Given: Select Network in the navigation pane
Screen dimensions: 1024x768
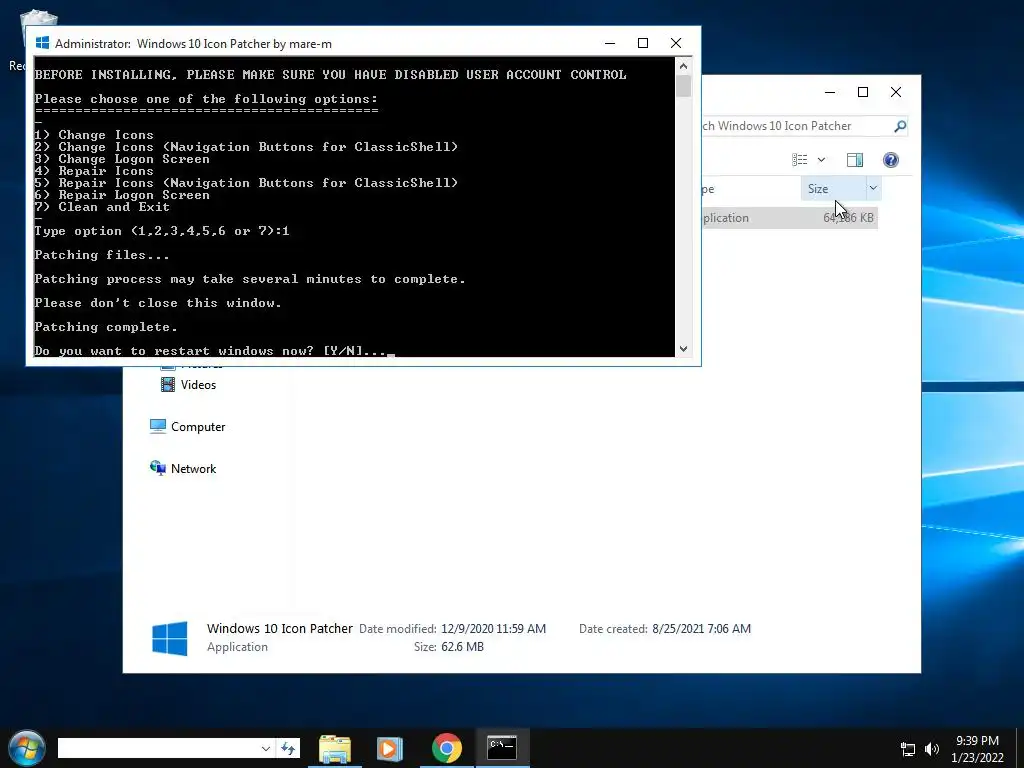Looking at the screenshot, I should 184,468.
